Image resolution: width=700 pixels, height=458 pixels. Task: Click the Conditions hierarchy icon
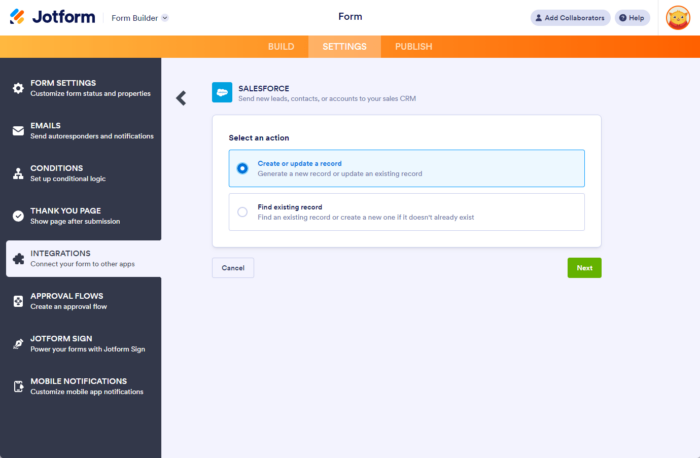(18, 173)
